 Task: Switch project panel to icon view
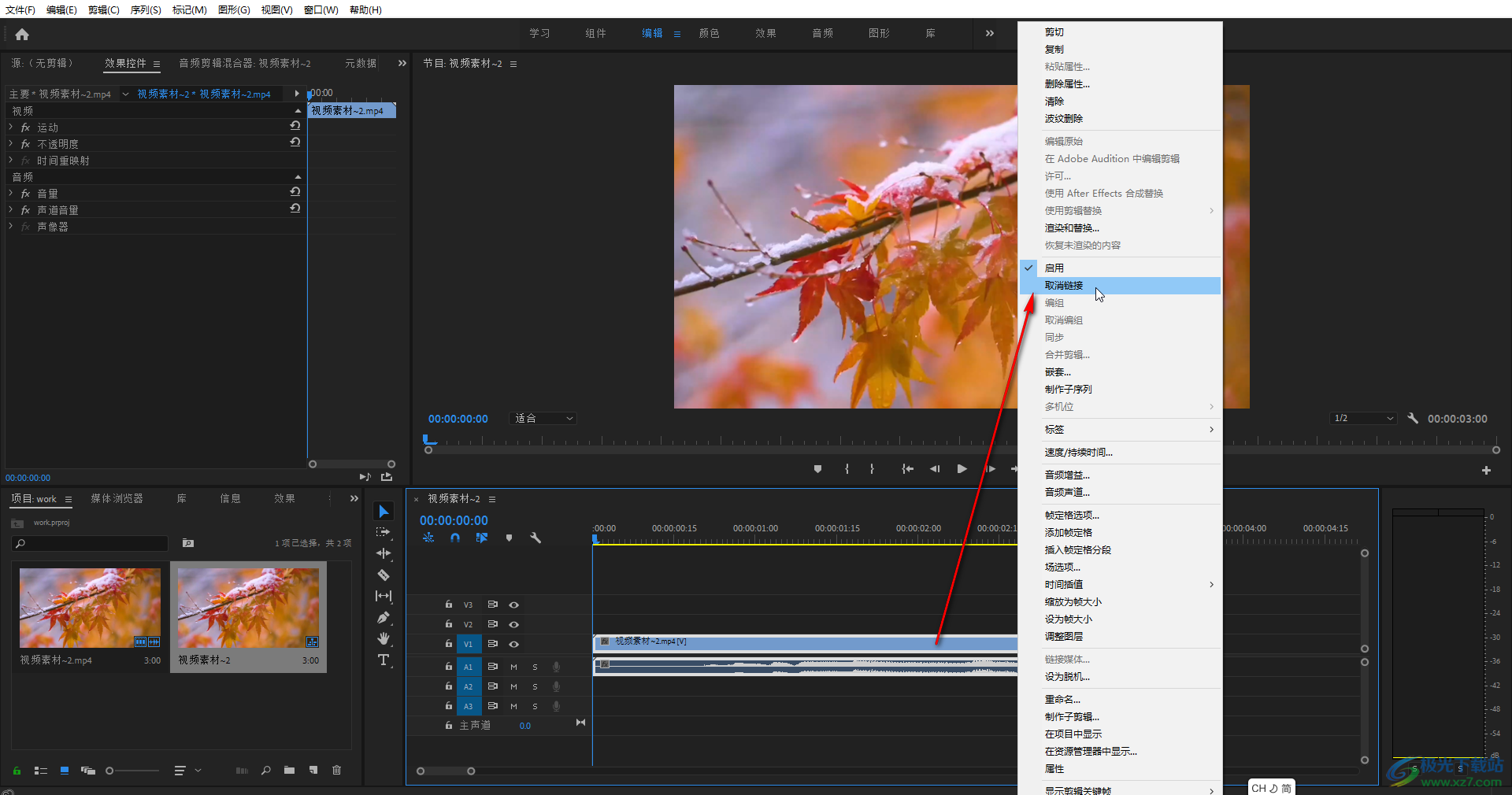click(65, 771)
